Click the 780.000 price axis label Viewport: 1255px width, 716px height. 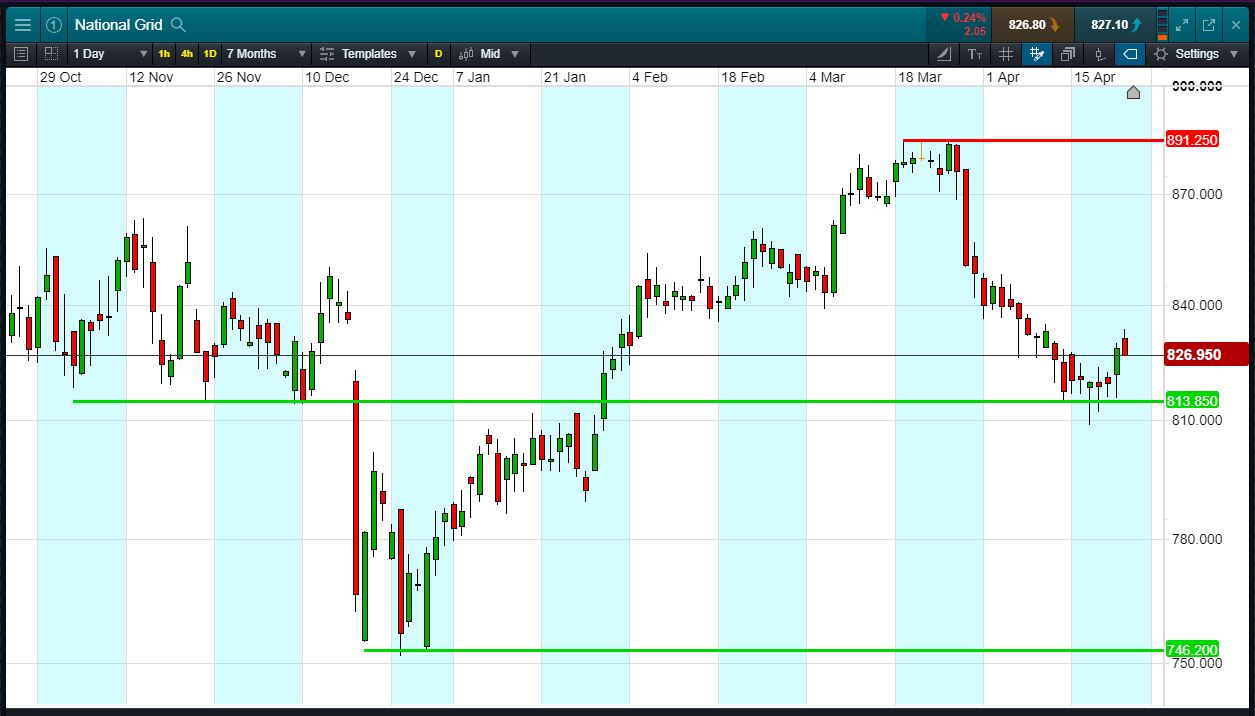1197,540
